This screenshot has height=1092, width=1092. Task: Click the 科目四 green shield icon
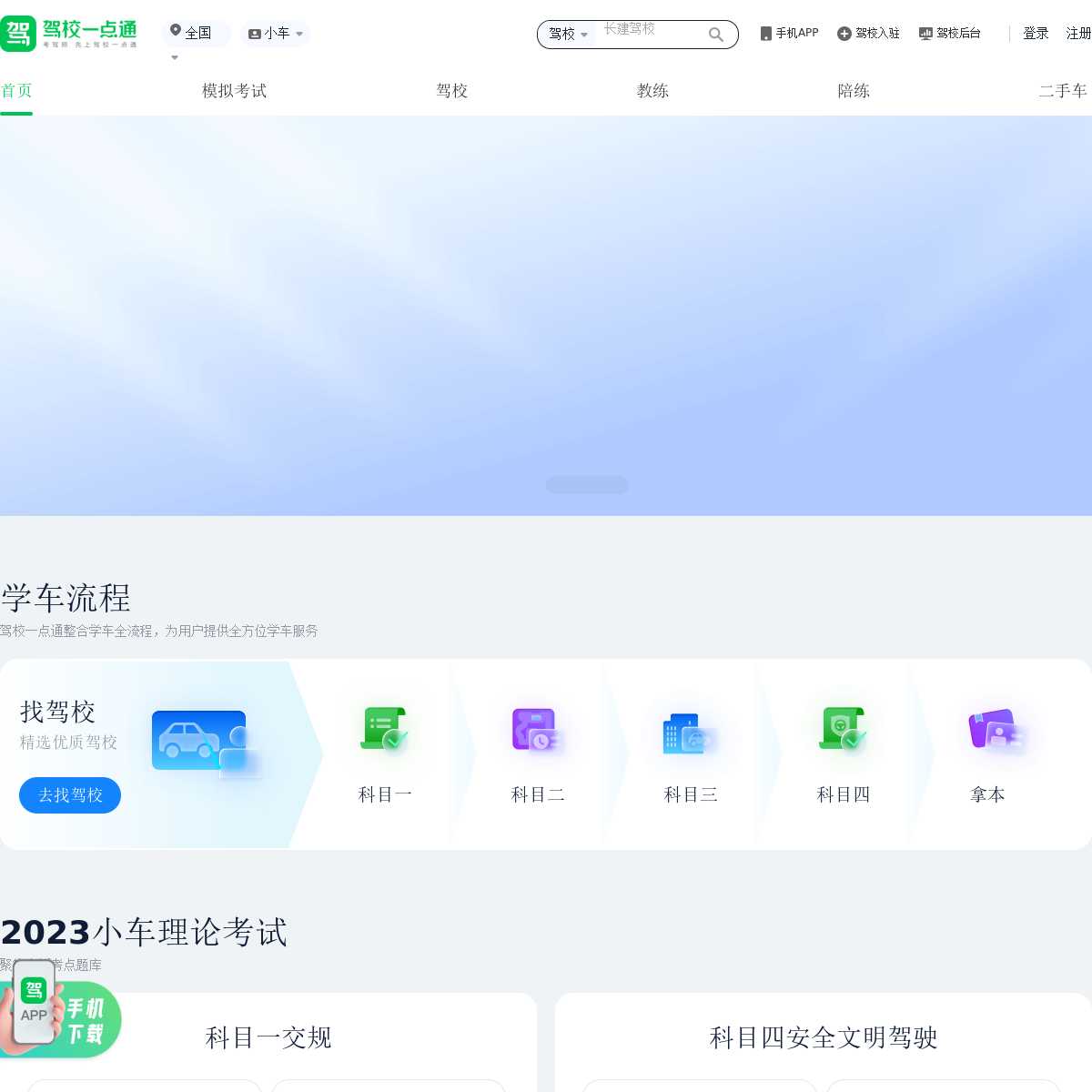click(x=844, y=729)
